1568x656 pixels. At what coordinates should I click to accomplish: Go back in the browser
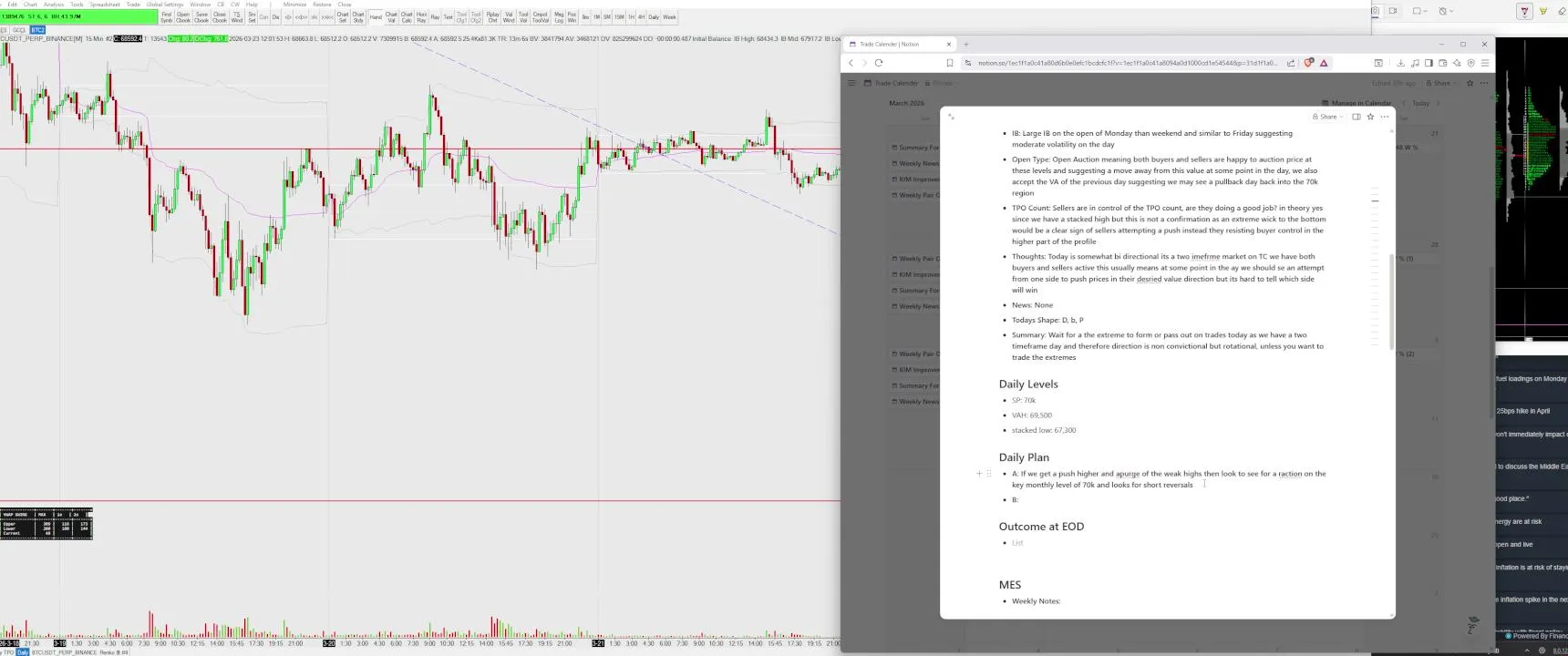click(x=851, y=63)
